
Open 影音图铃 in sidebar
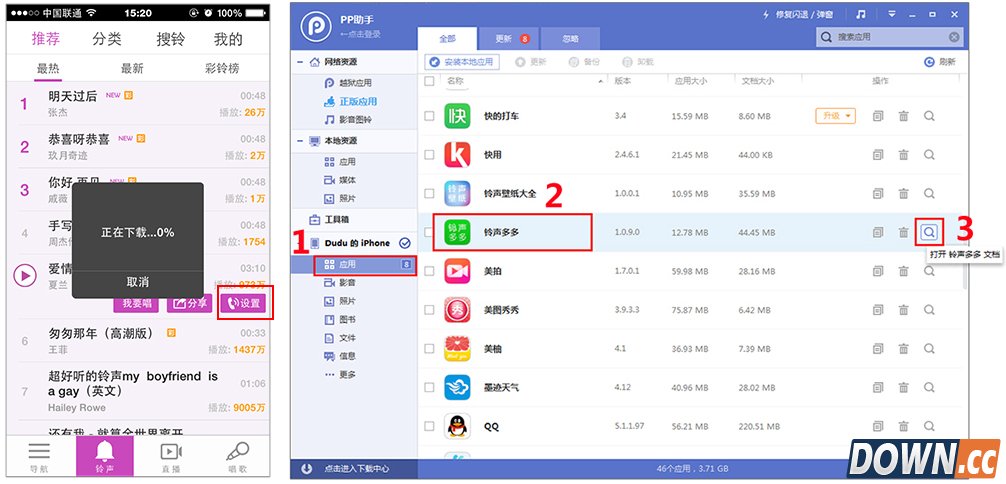tap(348, 120)
